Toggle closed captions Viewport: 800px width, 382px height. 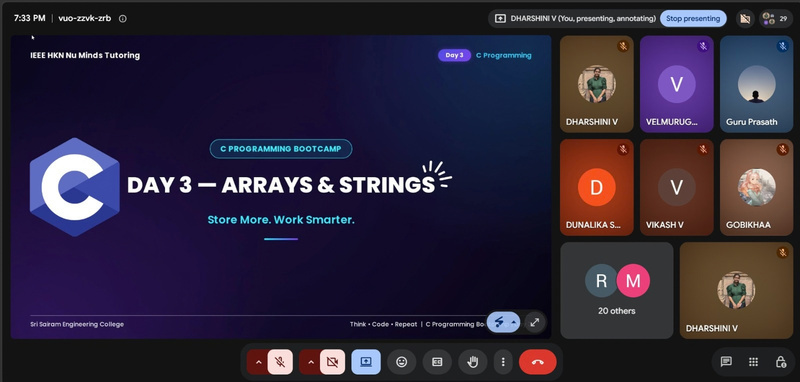pos(437,362)
